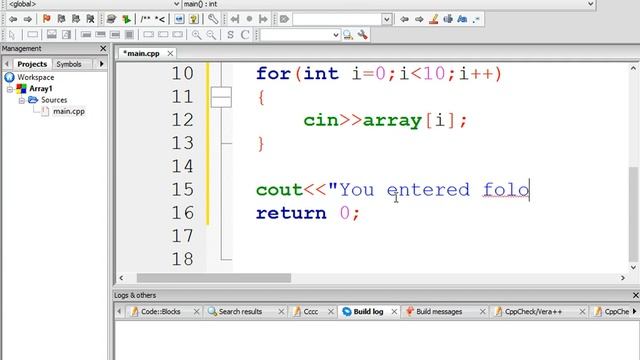The image size is (640, 360).
Task: Click the clear search tag icon
Action: tap(284, 19)
